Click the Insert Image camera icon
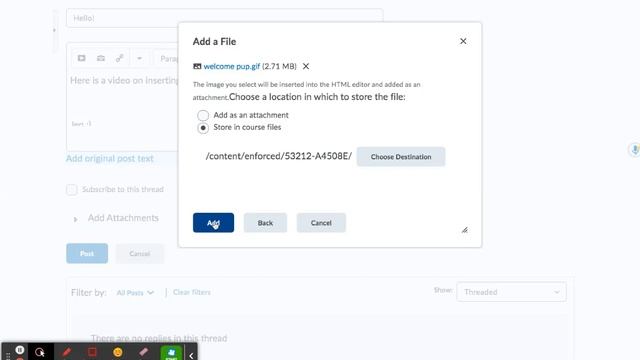The height and width of the screenshot is (360, 640). [x=101, y=58]
